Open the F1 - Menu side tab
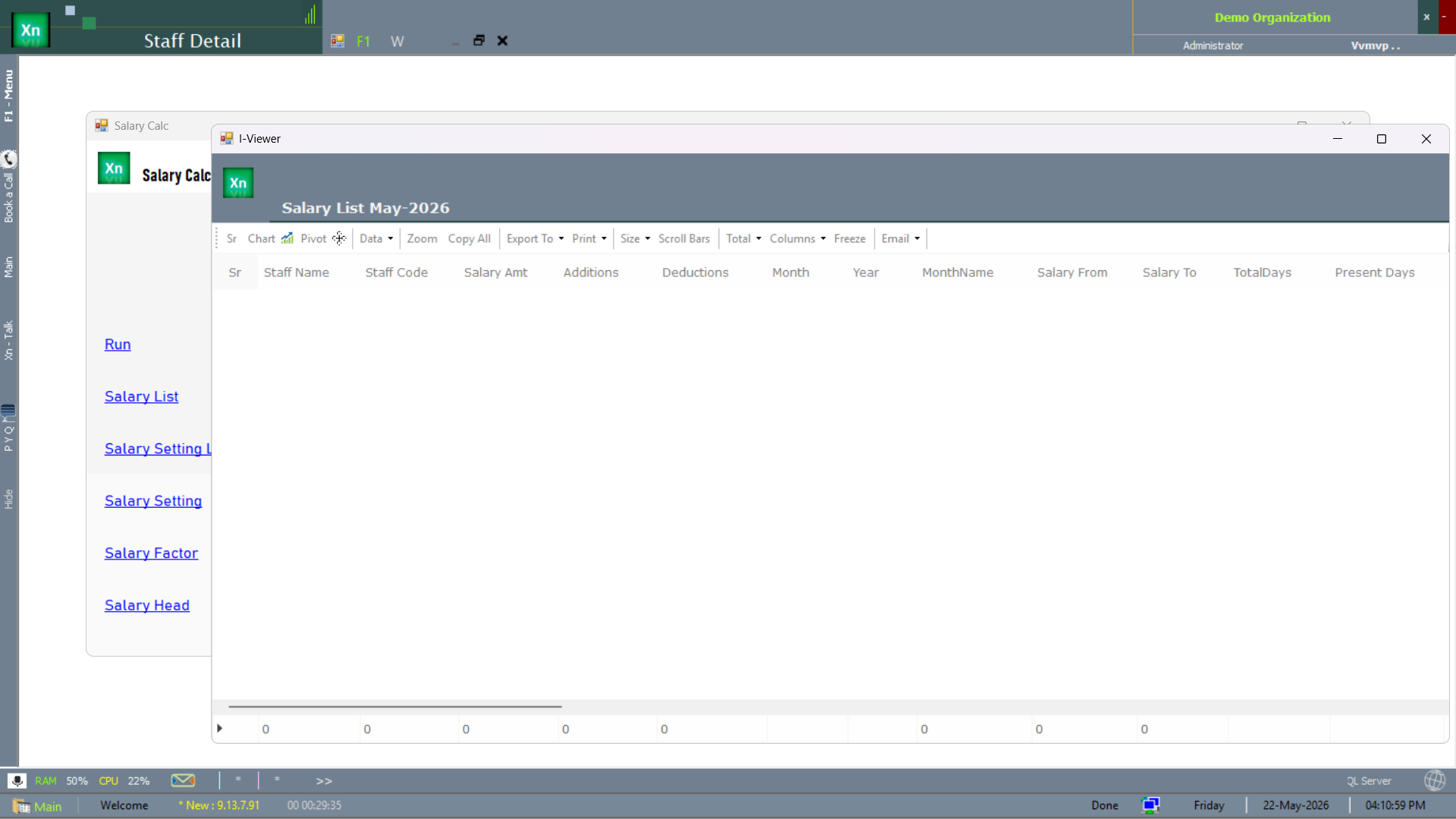 tap(8, 96)
